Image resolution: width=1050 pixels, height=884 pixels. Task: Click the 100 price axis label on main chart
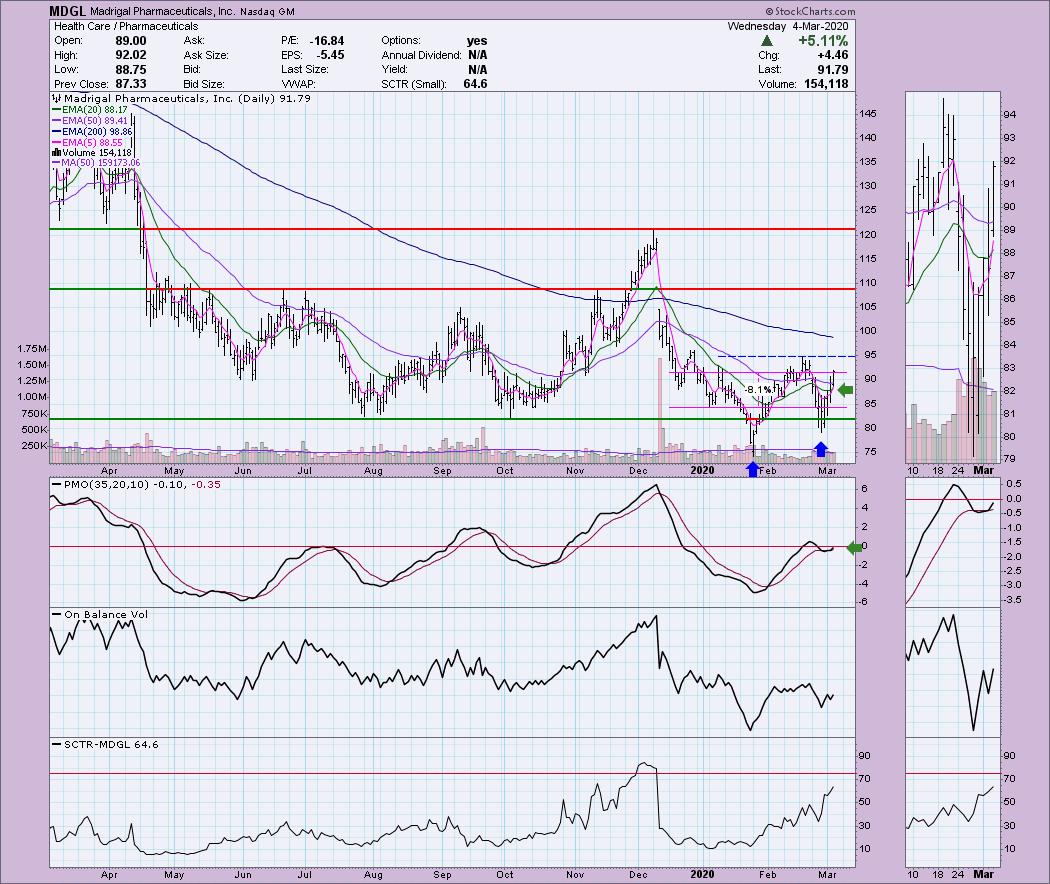point(868,330)
